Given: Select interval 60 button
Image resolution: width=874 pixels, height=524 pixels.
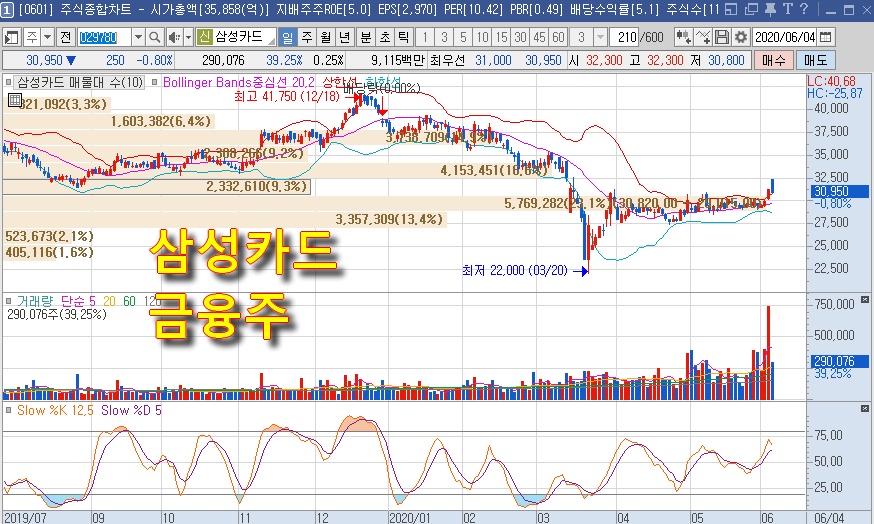Looking at the screenshot, I should pyautogui.click(x=558, y=37).
